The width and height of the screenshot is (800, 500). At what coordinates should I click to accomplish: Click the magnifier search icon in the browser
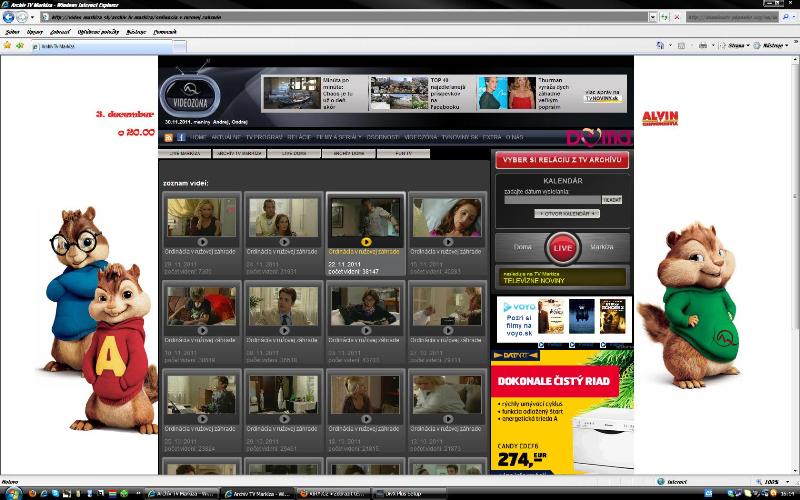coord(786,17)
